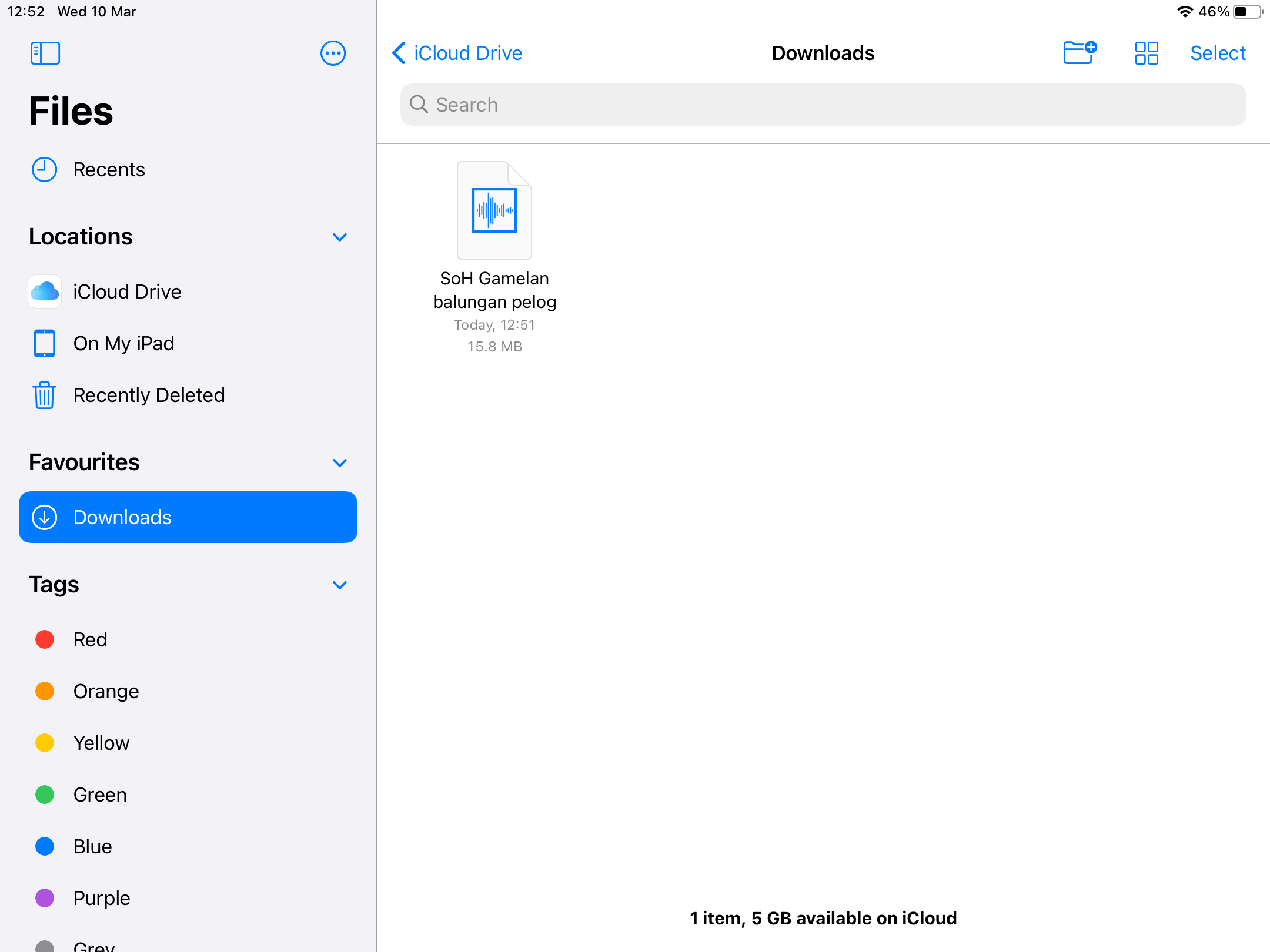Create a new folder with the folder-plus icon
Image resolution: width=1270 pixels, height=952 pixels.
pos(1080,53)
